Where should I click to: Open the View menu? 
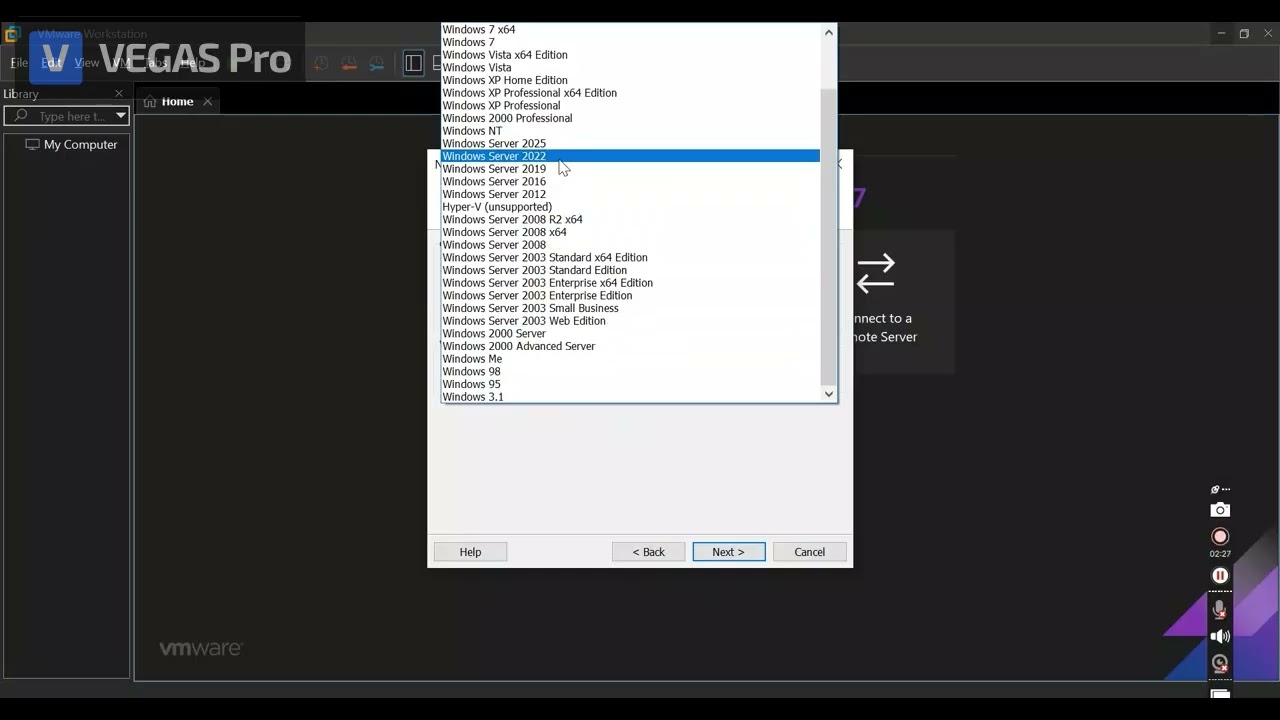pyautogui.click(x=87, y=63)
